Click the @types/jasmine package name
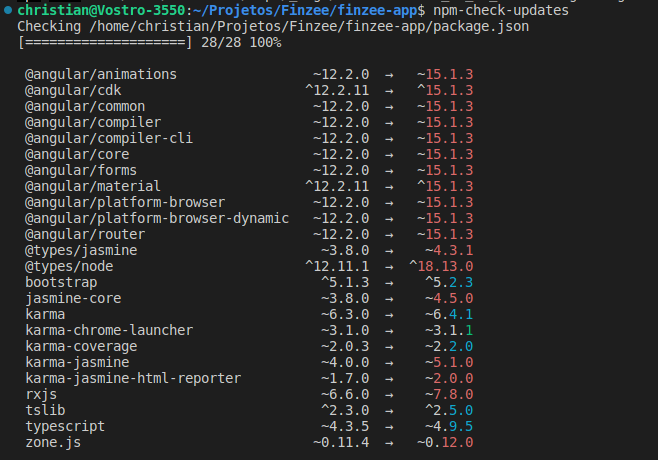 tap(81, 250)
